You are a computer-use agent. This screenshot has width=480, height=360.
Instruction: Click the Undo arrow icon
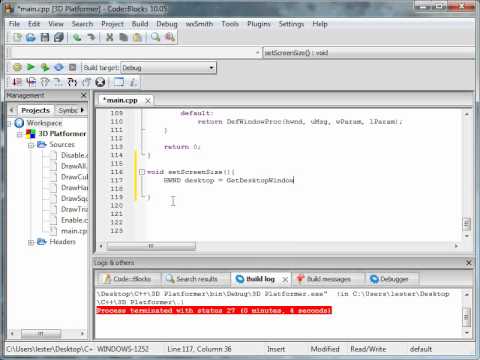tap(77, 37)
